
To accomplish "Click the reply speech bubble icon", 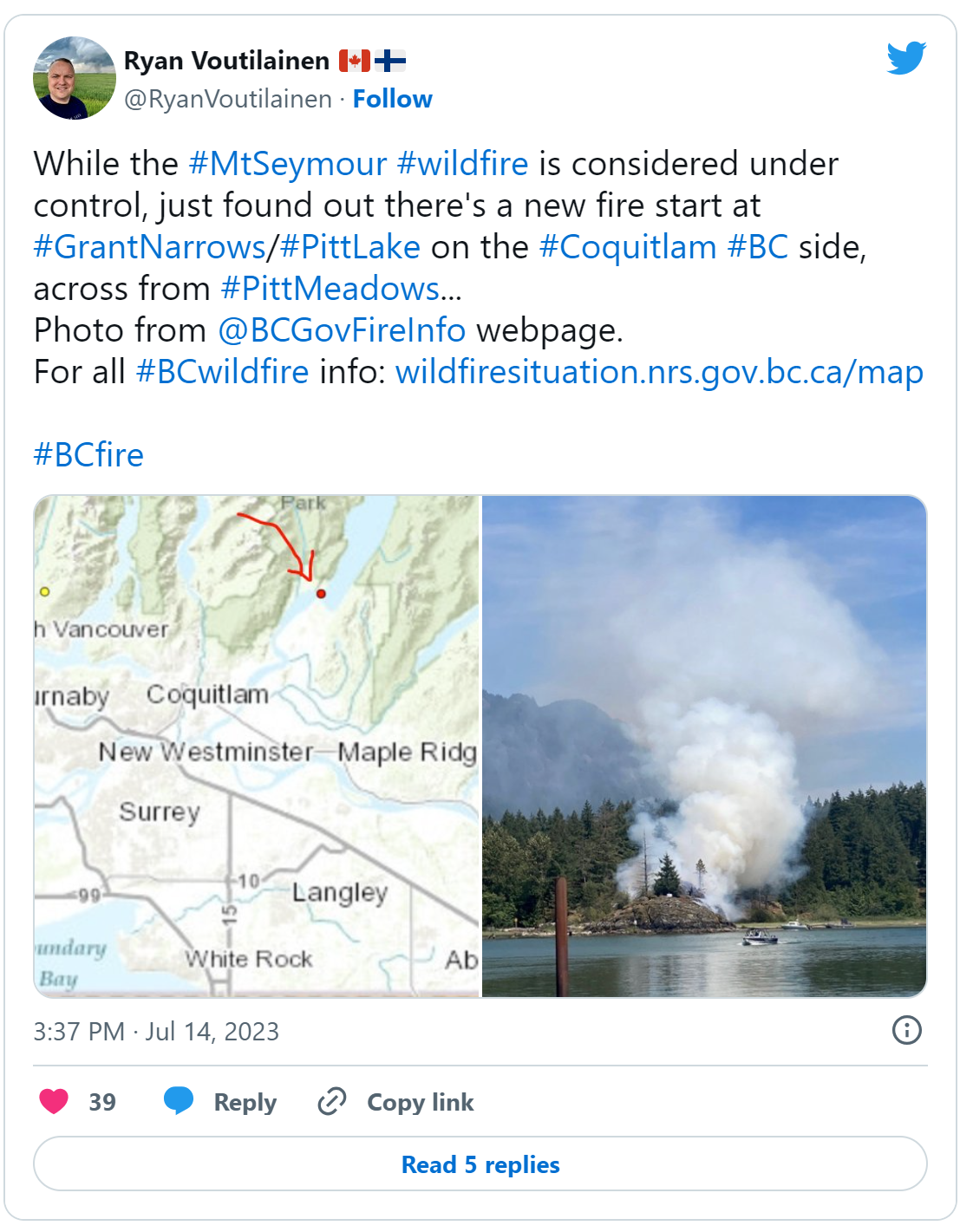I will pos(179,1101).
